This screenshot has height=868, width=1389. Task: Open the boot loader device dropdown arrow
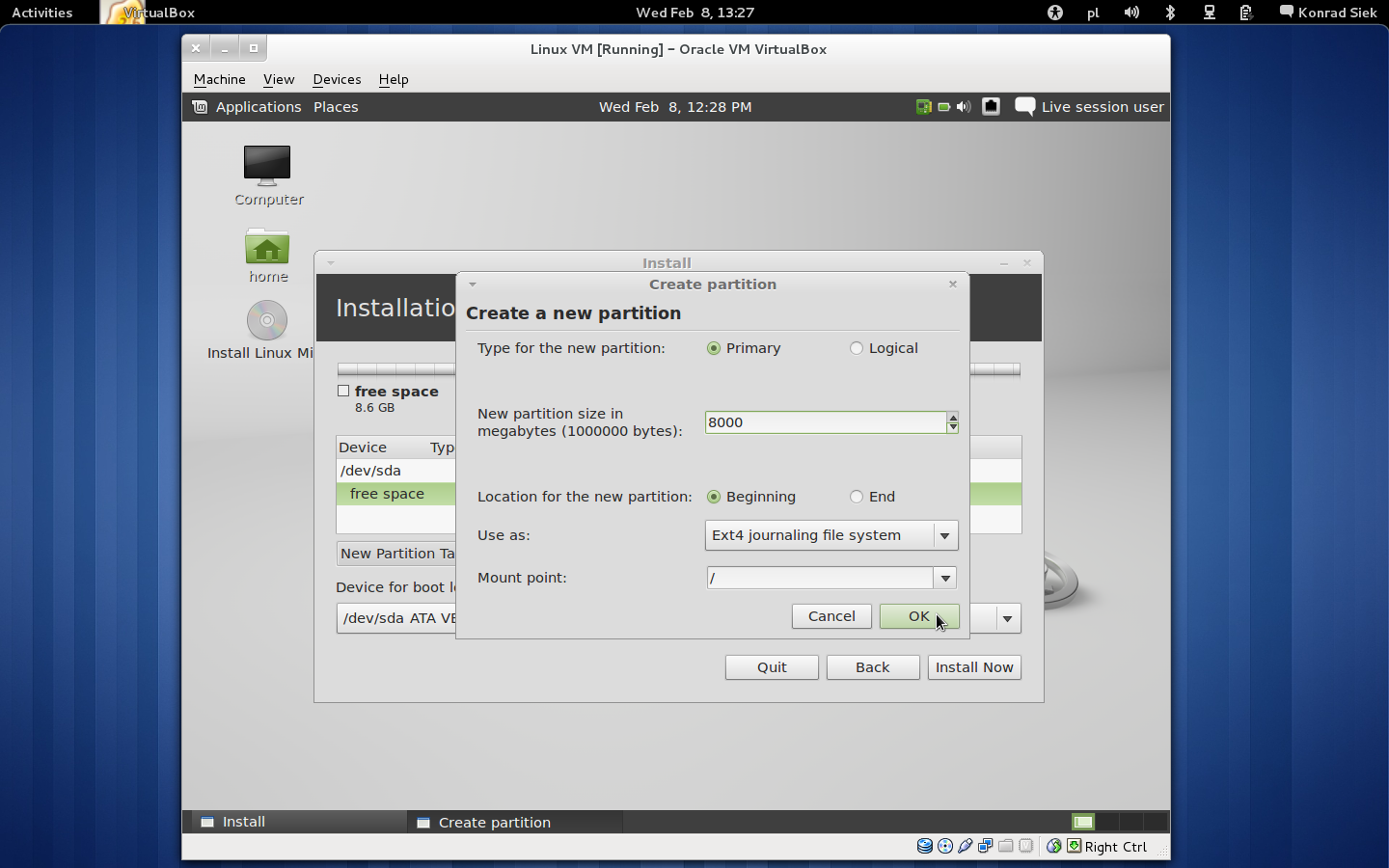click(x=1007, y=618)
